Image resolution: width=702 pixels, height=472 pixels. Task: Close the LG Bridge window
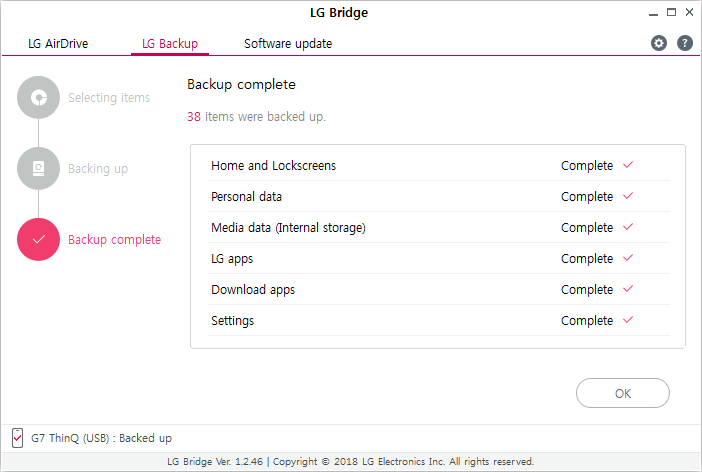689,13
